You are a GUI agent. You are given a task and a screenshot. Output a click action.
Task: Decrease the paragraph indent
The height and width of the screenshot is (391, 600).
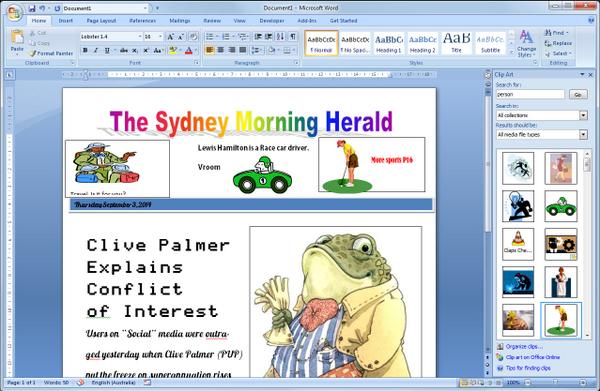[258, 37]
